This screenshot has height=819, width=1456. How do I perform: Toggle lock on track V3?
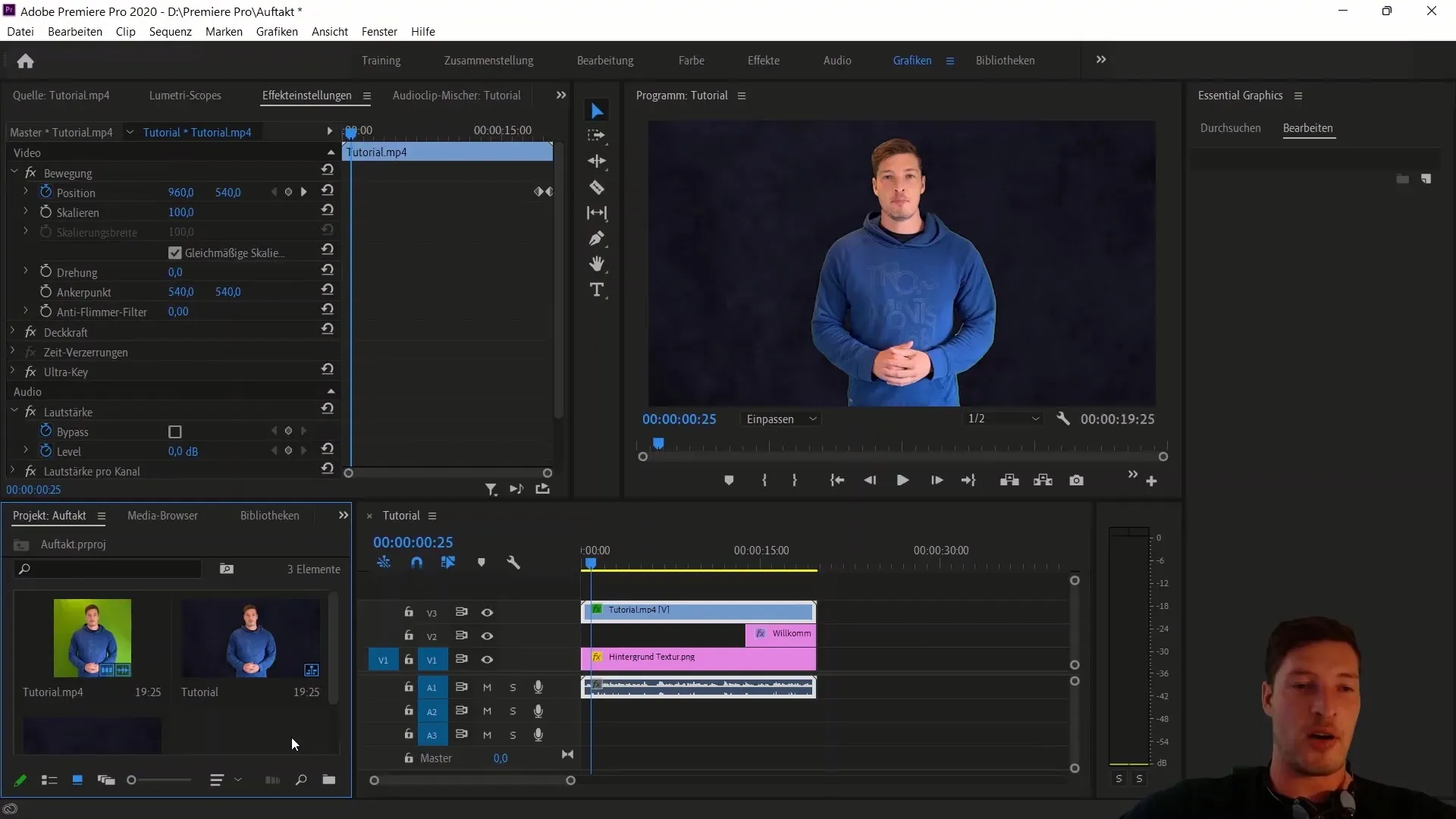pyautogui.click(x=409, y=612)
